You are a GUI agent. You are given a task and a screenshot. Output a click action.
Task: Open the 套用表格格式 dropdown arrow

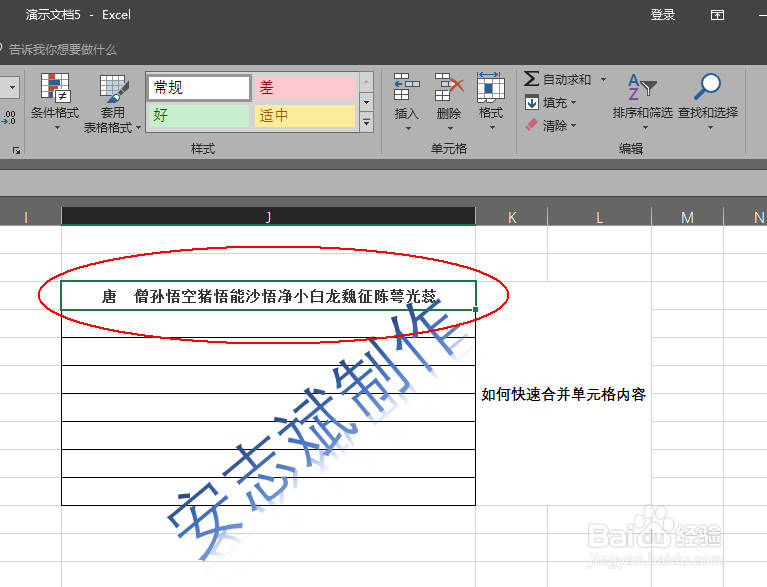[x=138, y=128]
